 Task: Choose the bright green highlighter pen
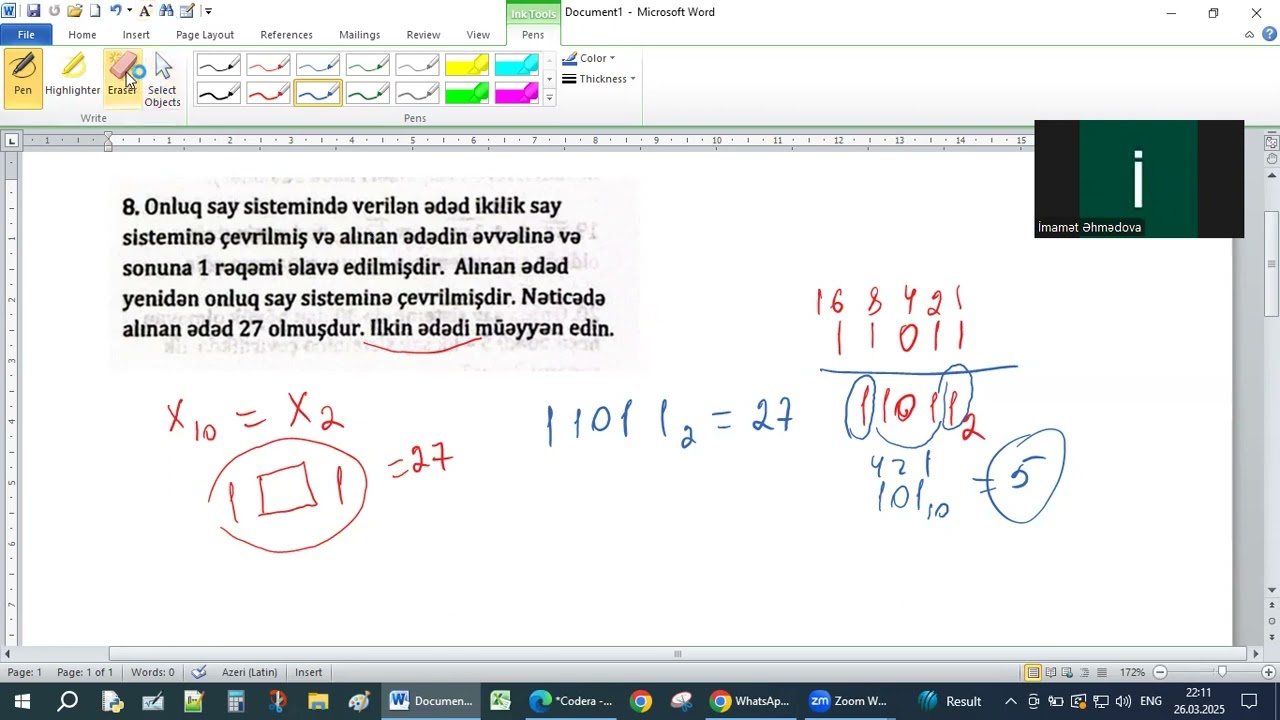[467, 93]
